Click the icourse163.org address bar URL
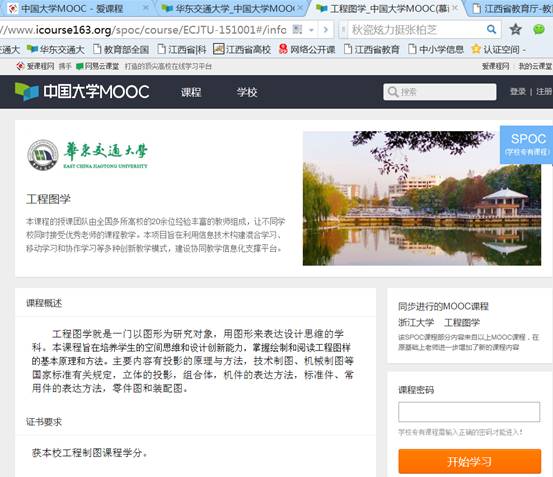 (143, 30)
